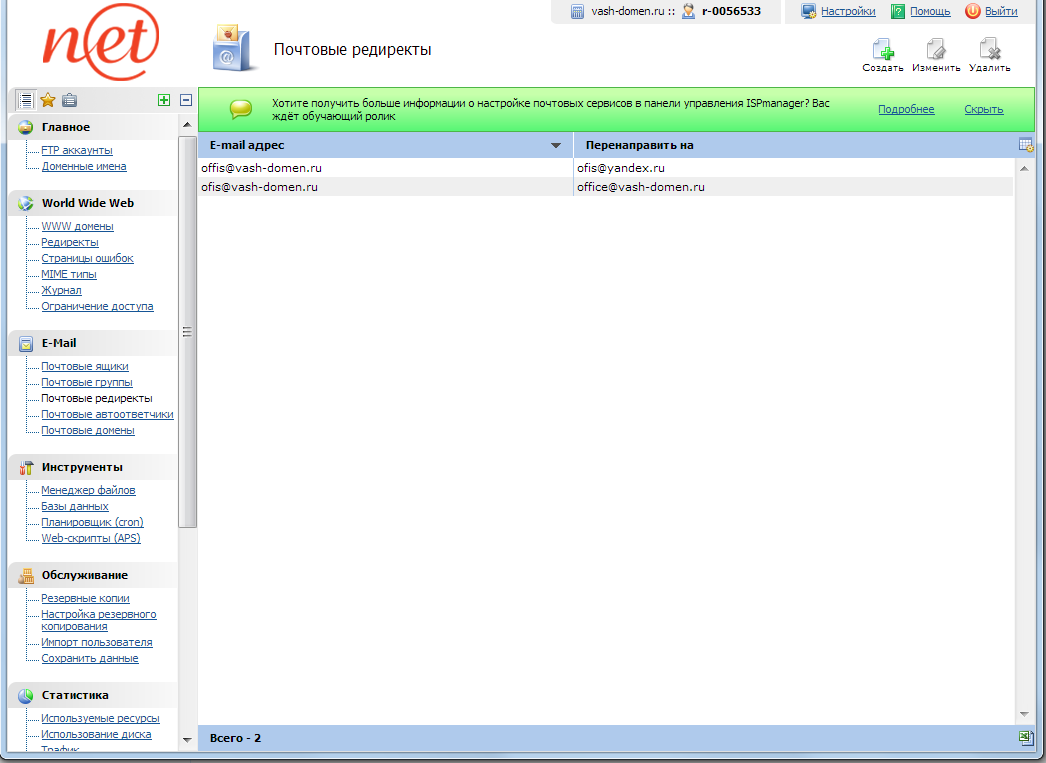Open Менеджер файлов in the sidebar
This screenshot has width=1046, height=763.
[88, 491]
